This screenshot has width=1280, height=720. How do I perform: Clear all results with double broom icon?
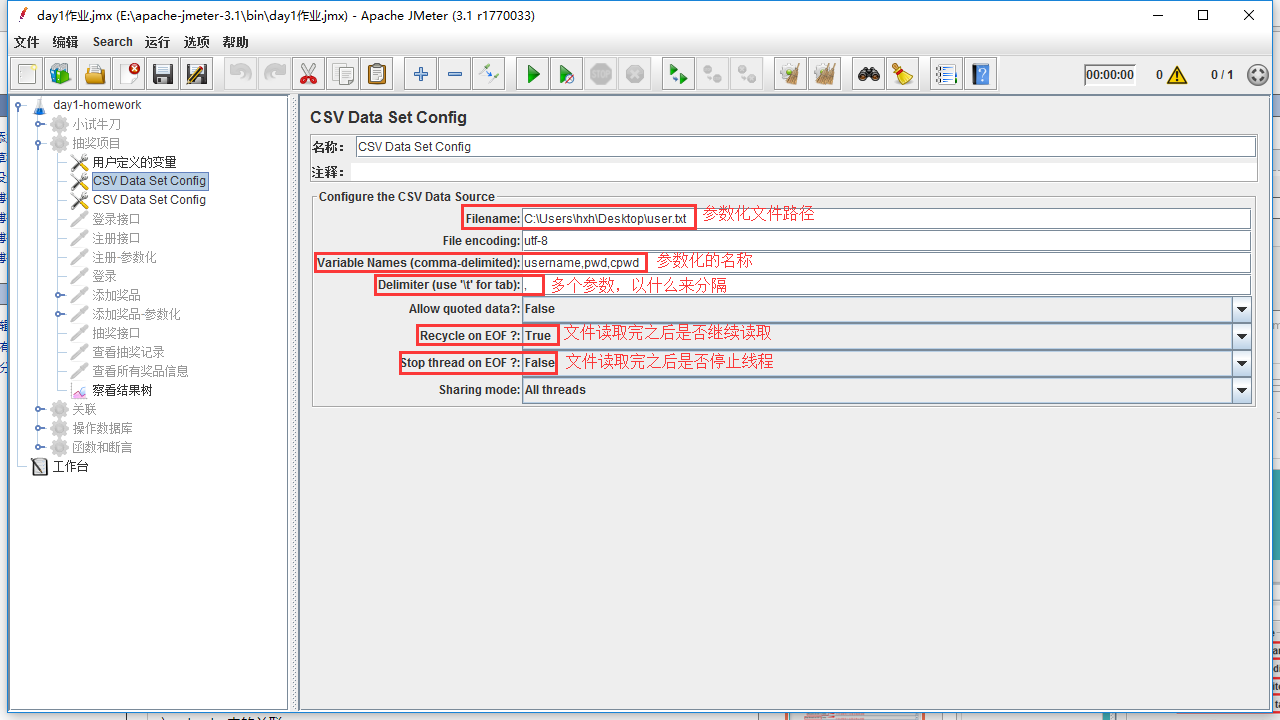point(824,74)
